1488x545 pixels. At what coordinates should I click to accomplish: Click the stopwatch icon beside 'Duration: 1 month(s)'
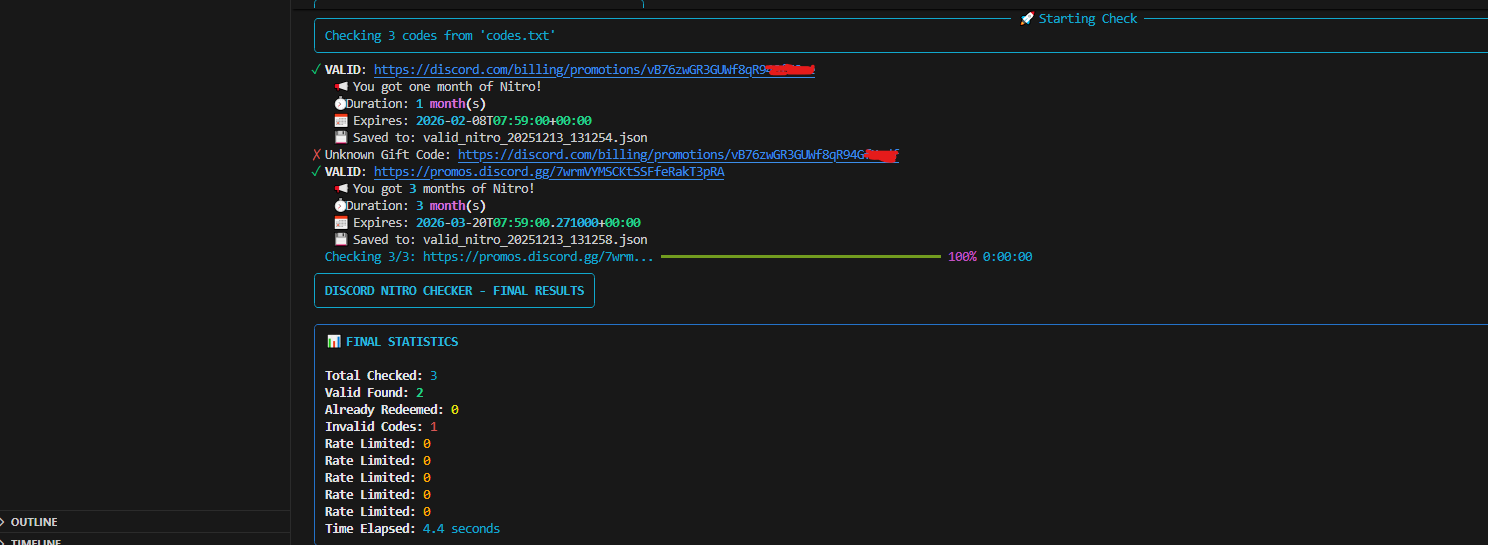340,104
